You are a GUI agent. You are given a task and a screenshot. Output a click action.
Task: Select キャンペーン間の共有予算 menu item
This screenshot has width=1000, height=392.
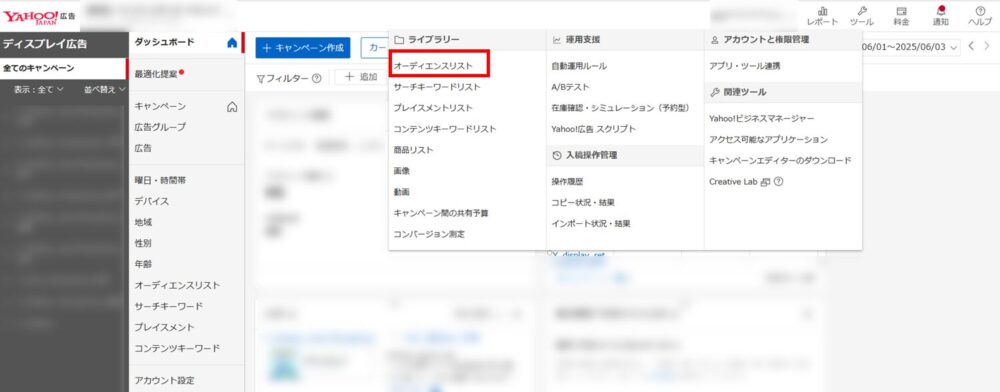point(441,213)
